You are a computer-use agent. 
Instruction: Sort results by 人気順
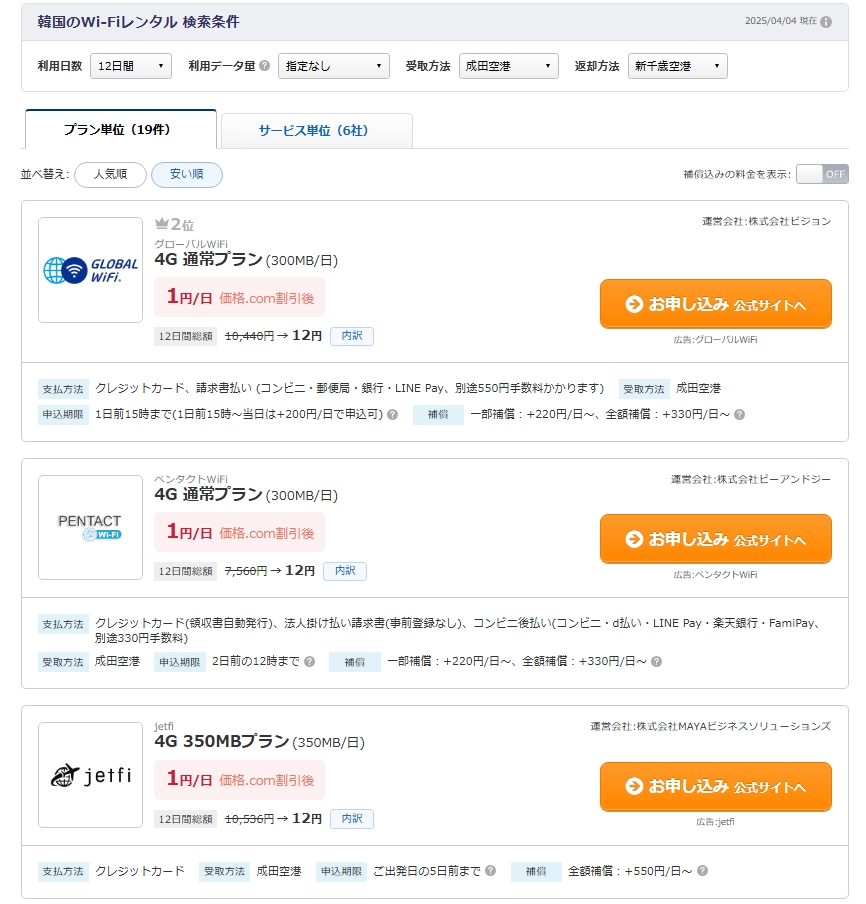tap(110, 174)
